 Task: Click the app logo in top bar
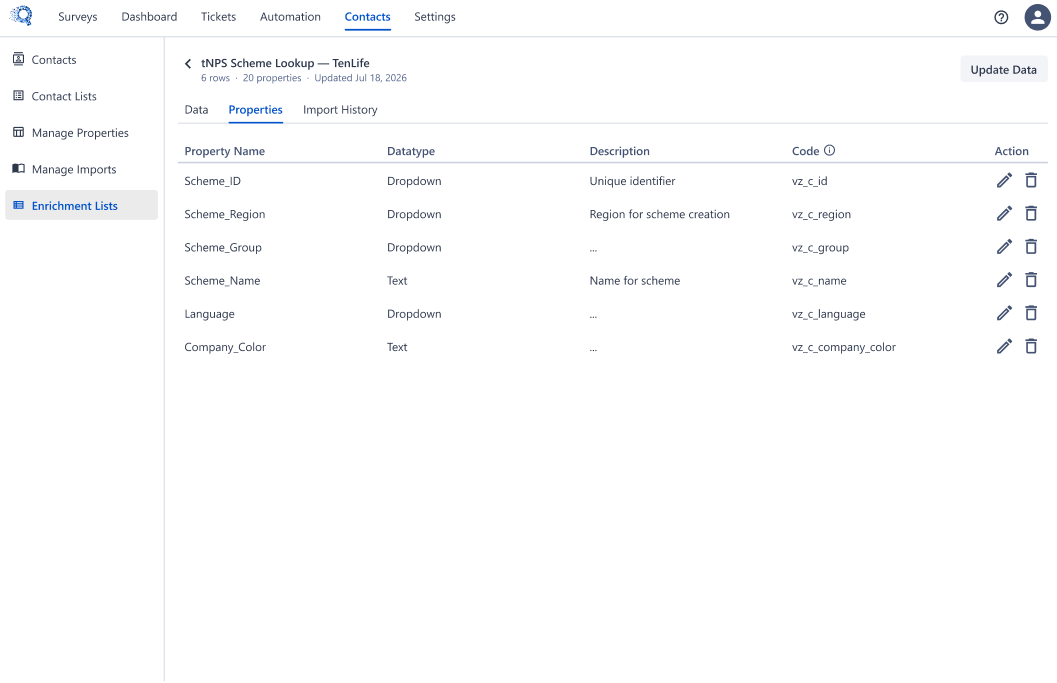pyautogui.click(x=21, y=16)
